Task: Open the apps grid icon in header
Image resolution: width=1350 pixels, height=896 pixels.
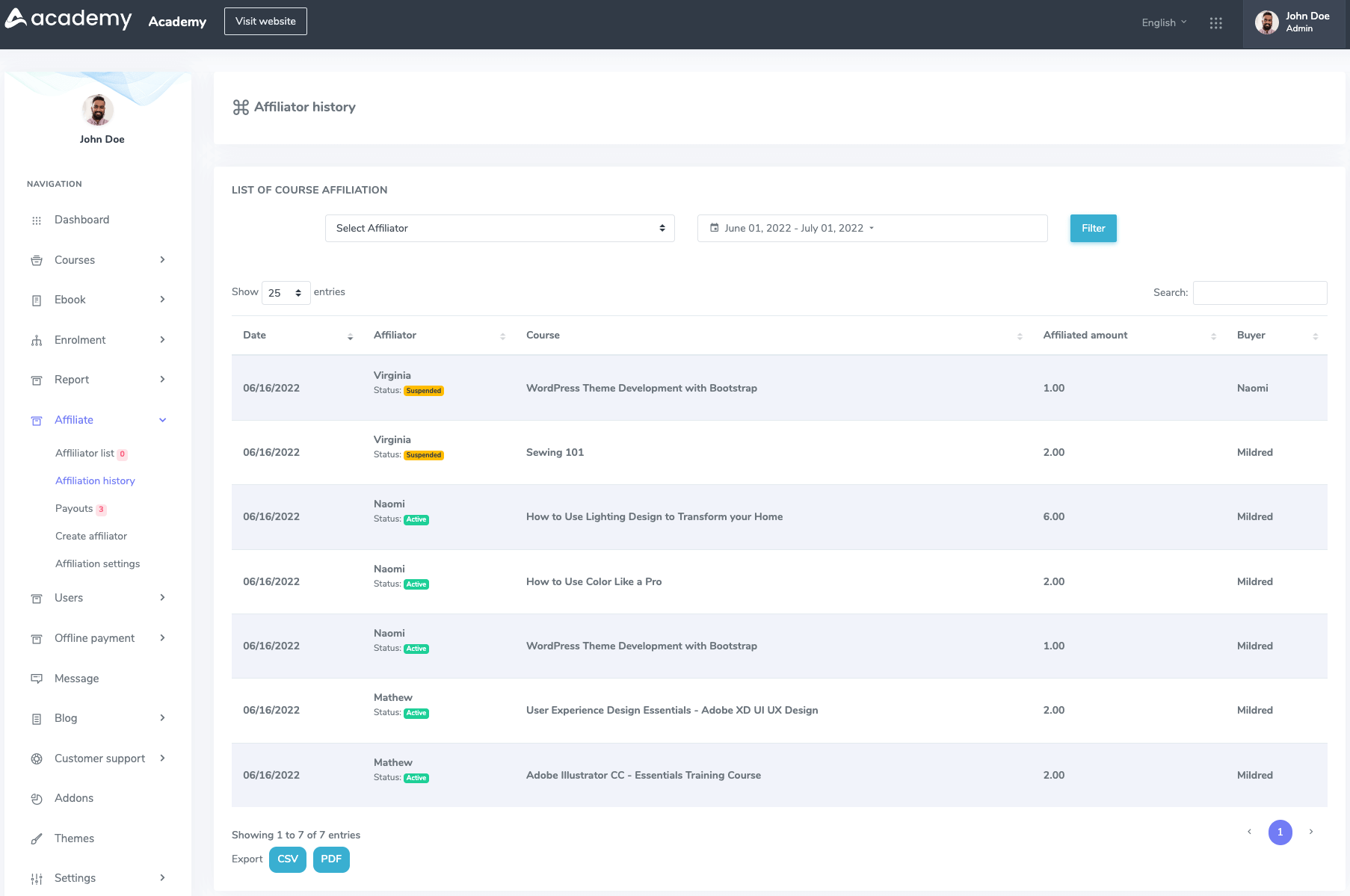Action: tap(1215, 23)
